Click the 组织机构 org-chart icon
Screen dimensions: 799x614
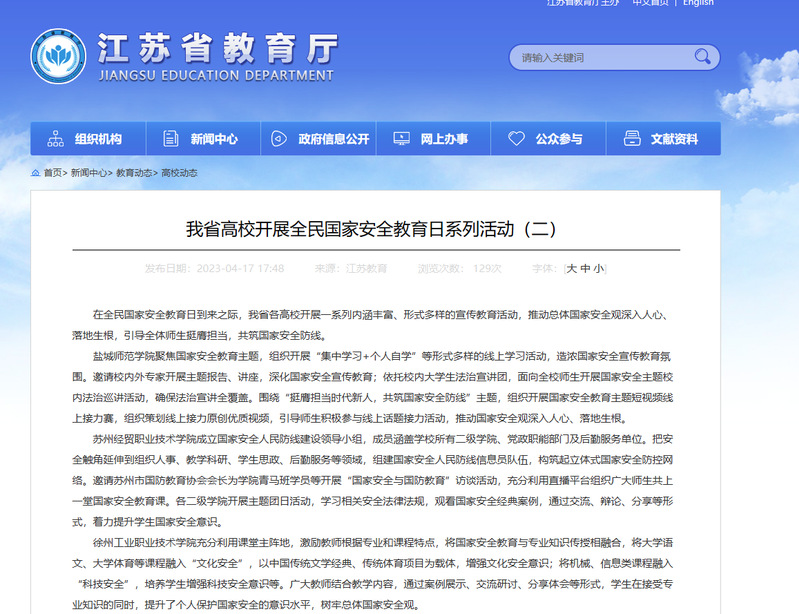click(x=56, y=139)
